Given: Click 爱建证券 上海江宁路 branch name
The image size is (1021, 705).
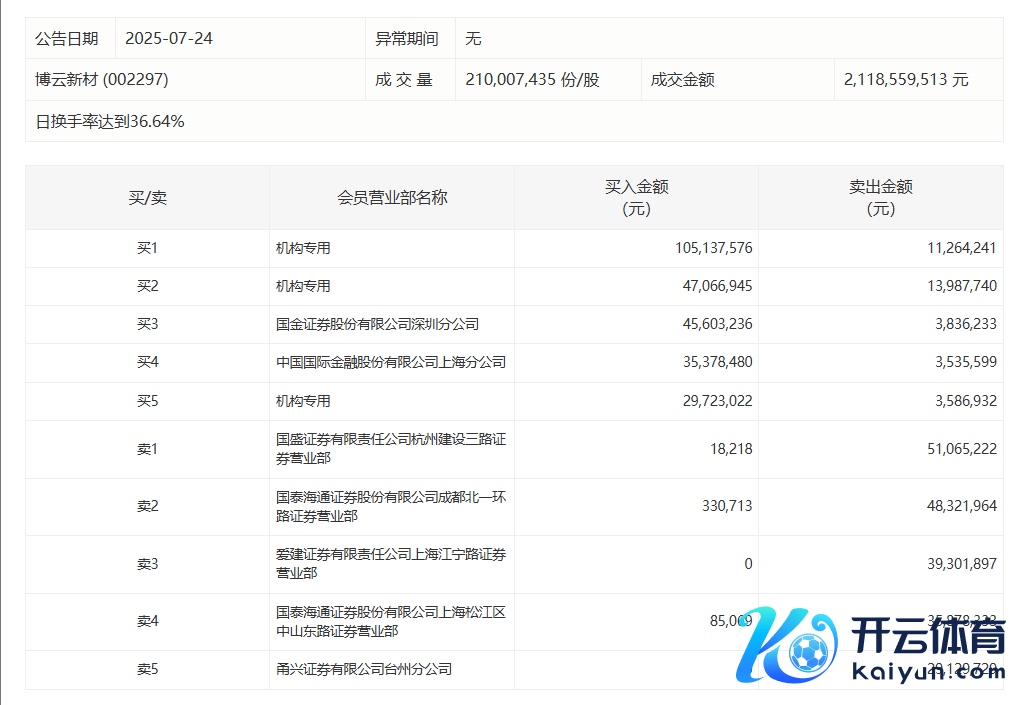Looking at the screenshot, I should pos(390,564).
